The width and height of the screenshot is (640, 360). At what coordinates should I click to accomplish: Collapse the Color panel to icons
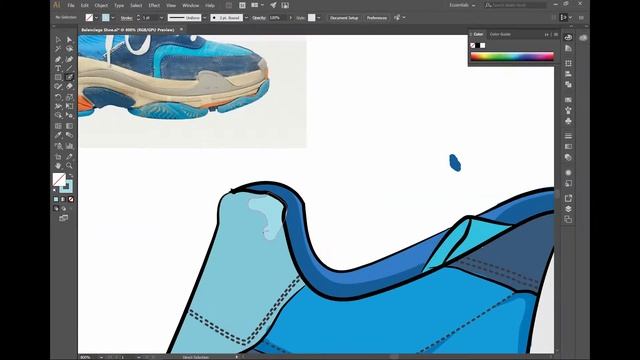547,35
